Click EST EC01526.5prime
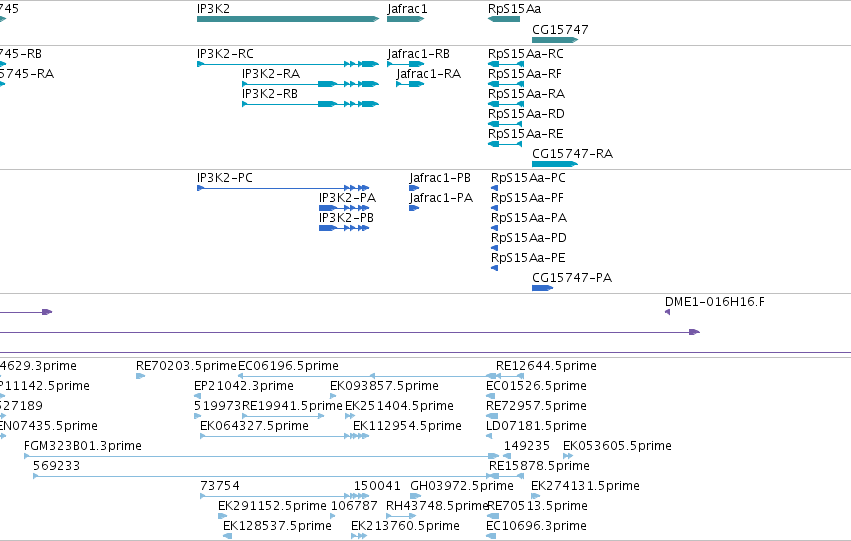The image size is (851, 541). tap(491, 396)
